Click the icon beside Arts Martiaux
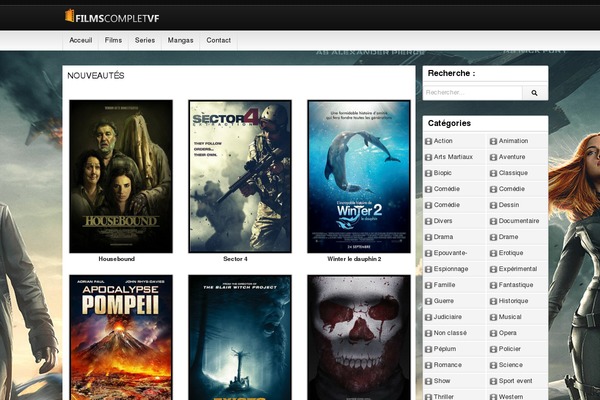600x400 pixels. (429, 157)
